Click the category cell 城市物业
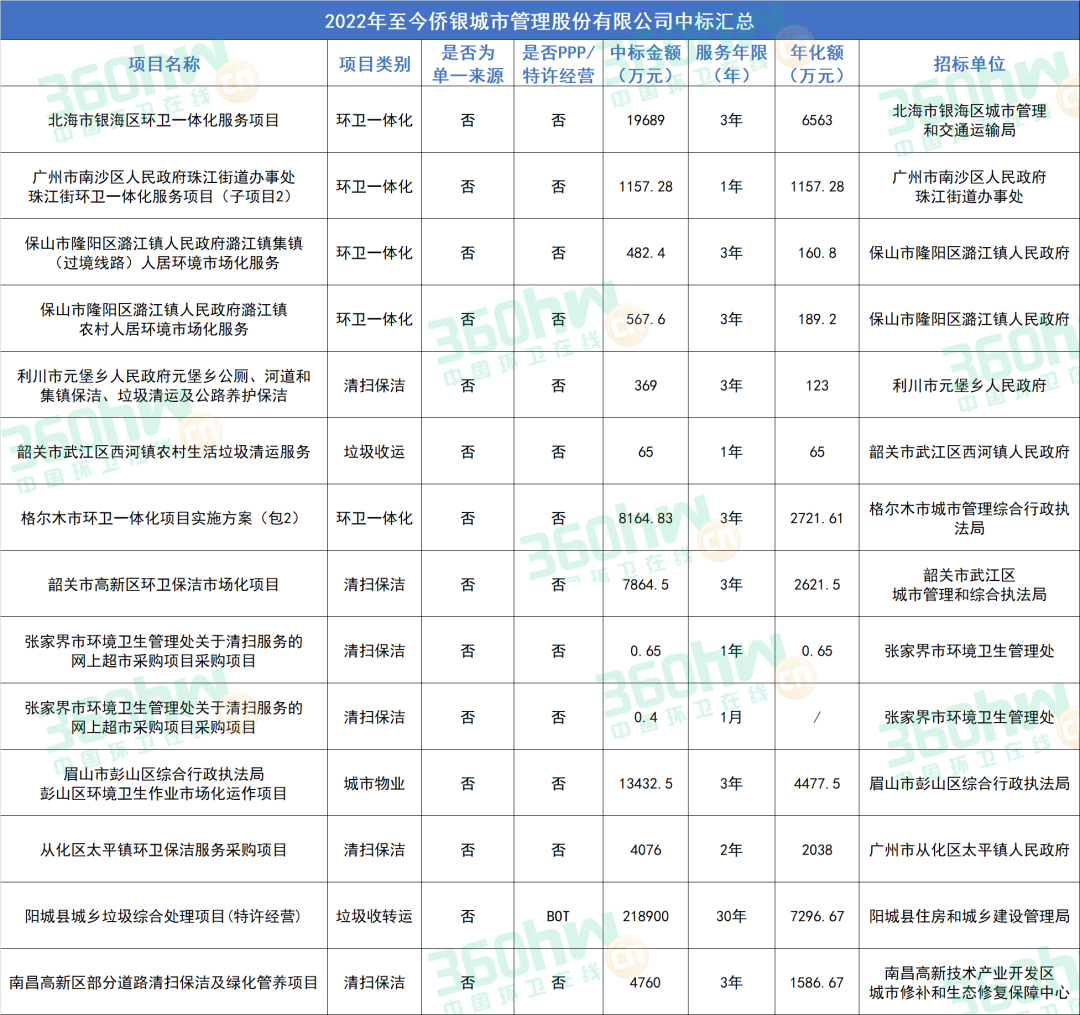1080x1015 pixels. click(x=375, y=784)
